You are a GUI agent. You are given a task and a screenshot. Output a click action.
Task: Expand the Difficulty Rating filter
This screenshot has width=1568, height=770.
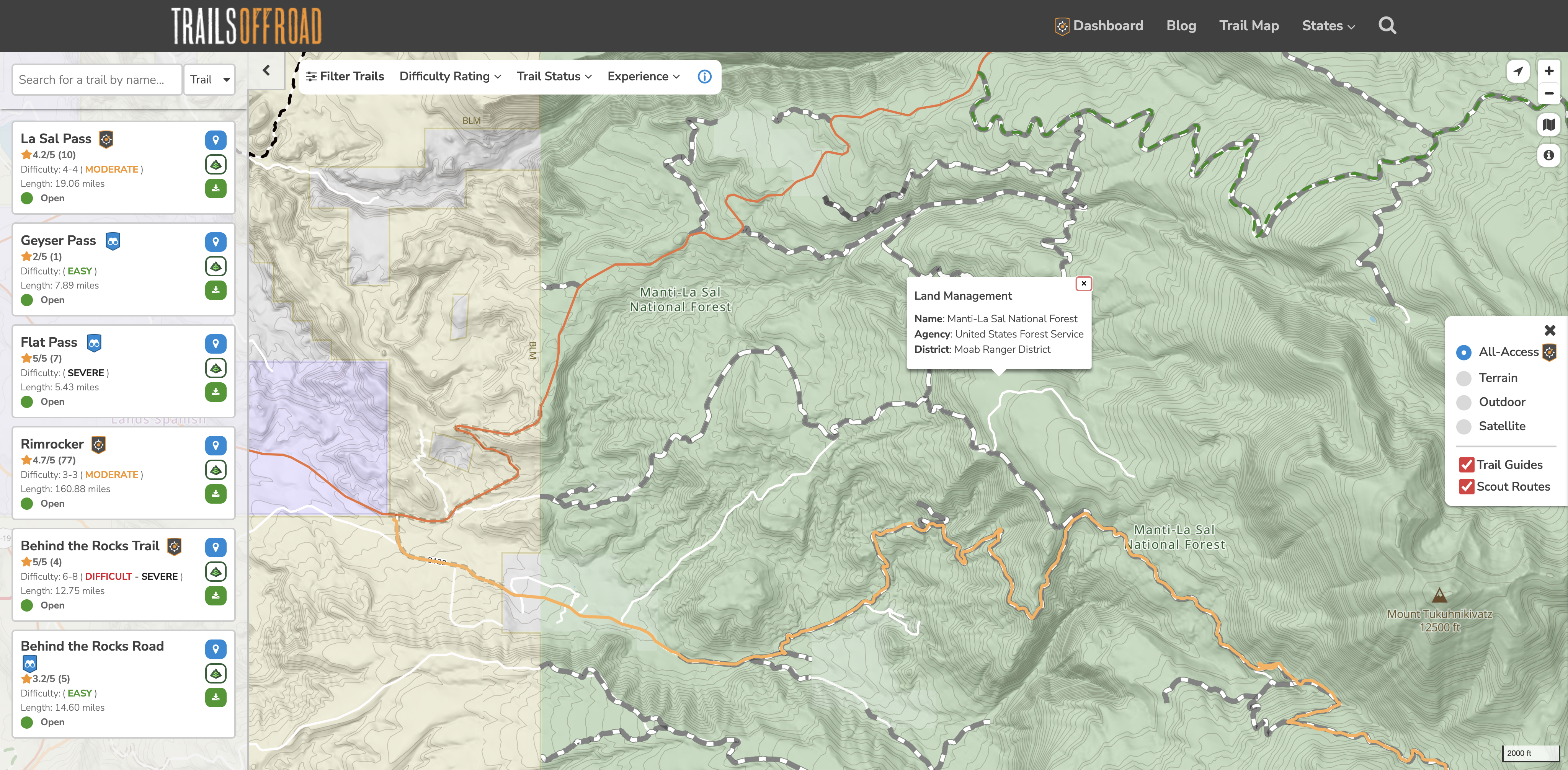point(450,77)
